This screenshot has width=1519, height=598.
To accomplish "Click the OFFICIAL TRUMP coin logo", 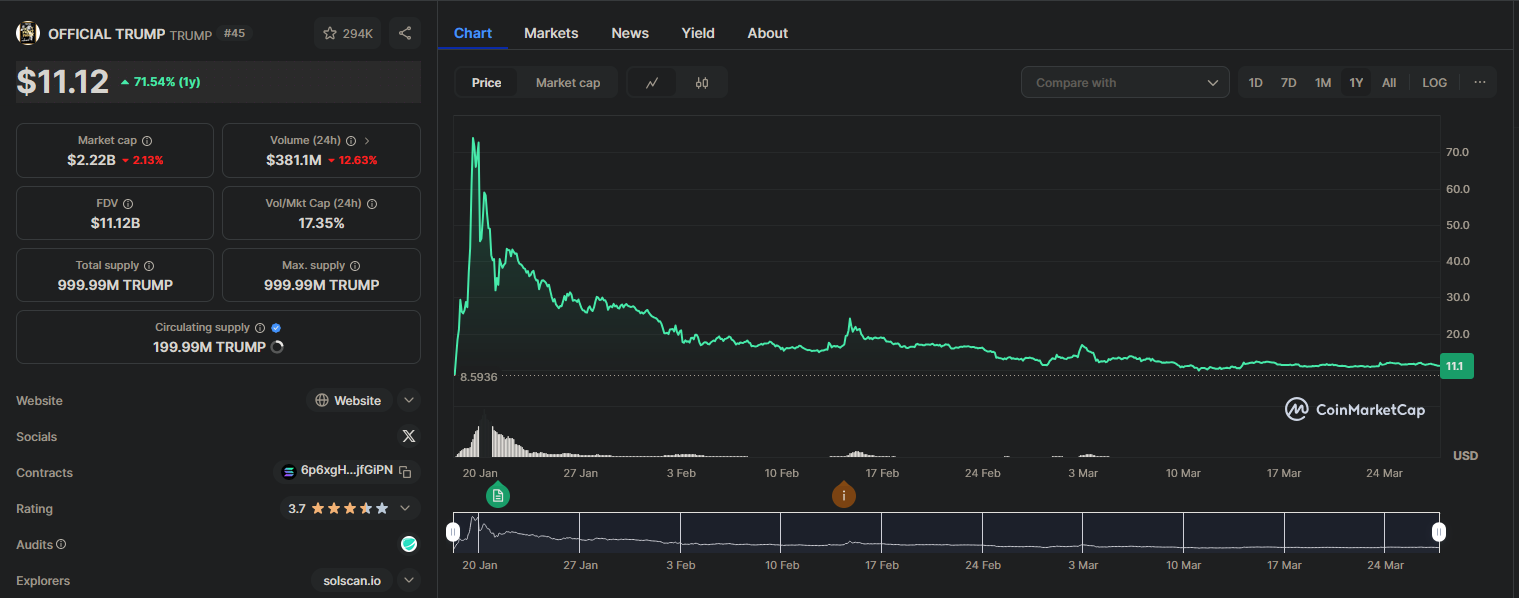I will click(28, 33).
